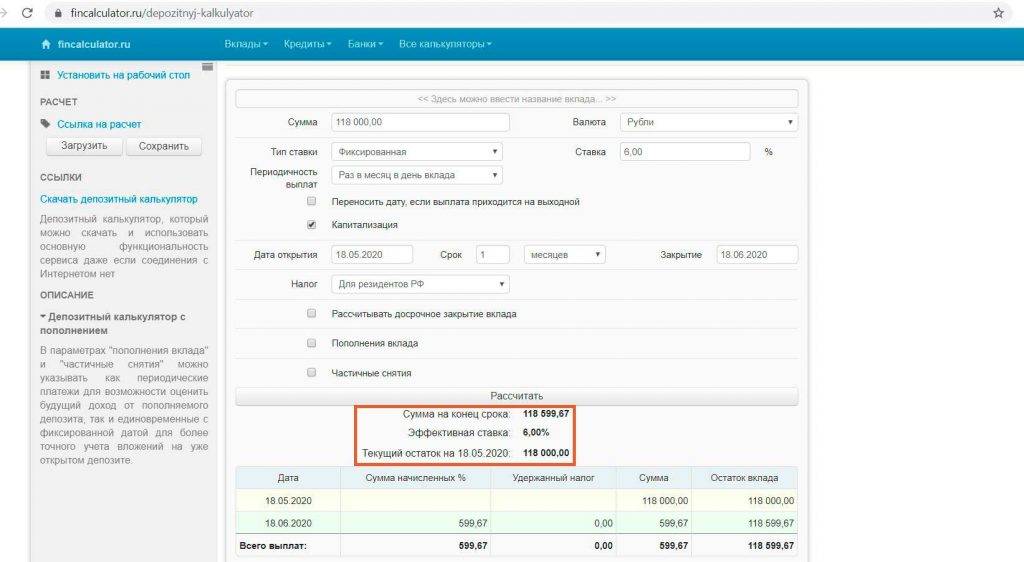Open the Налог dropdown for резидентов РФ
1024x562 pixels.
click(x=420, y=285)
